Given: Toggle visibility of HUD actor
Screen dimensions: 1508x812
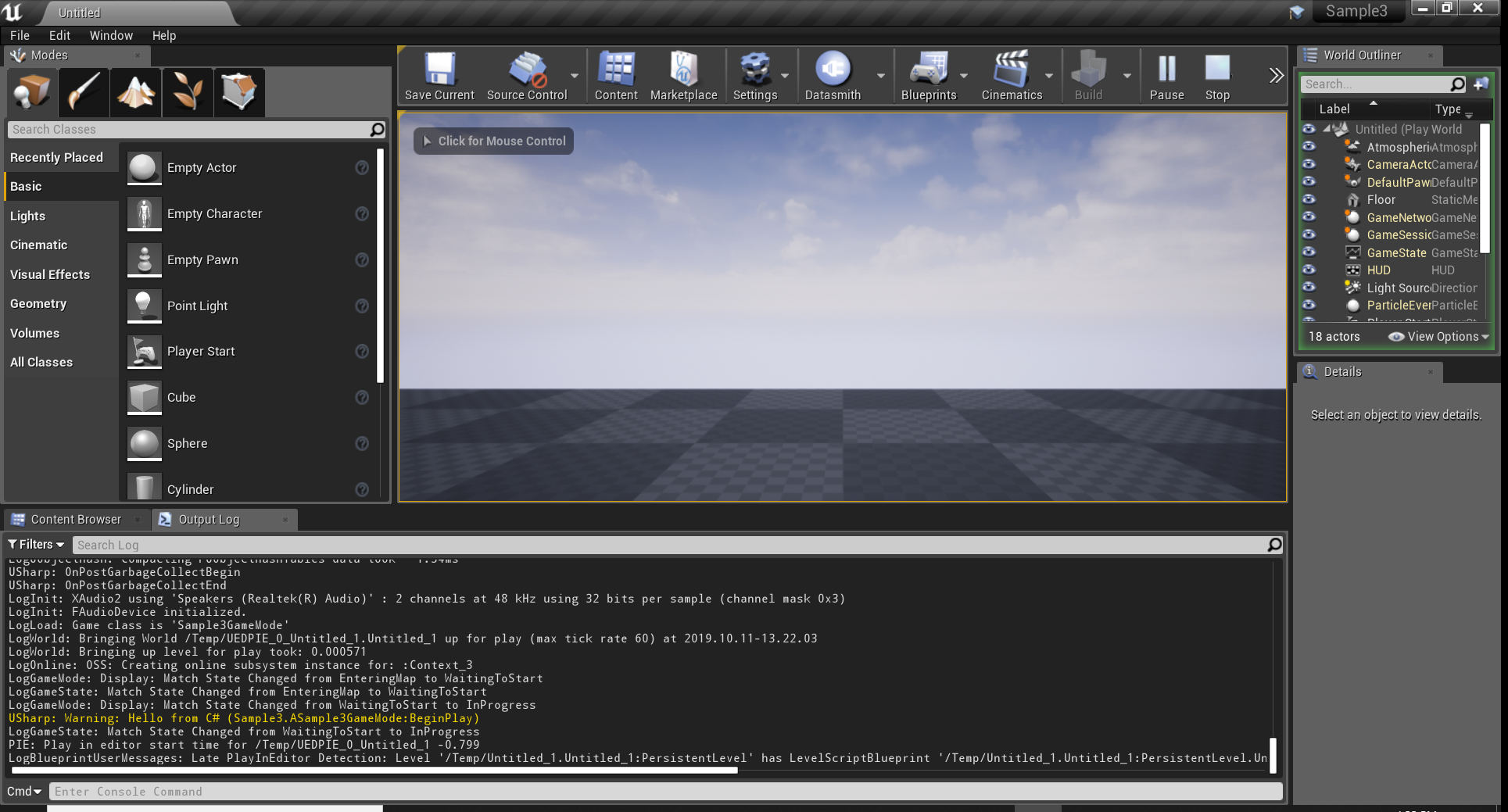Looking at the screenshot, I should (x=1309, y=270).
